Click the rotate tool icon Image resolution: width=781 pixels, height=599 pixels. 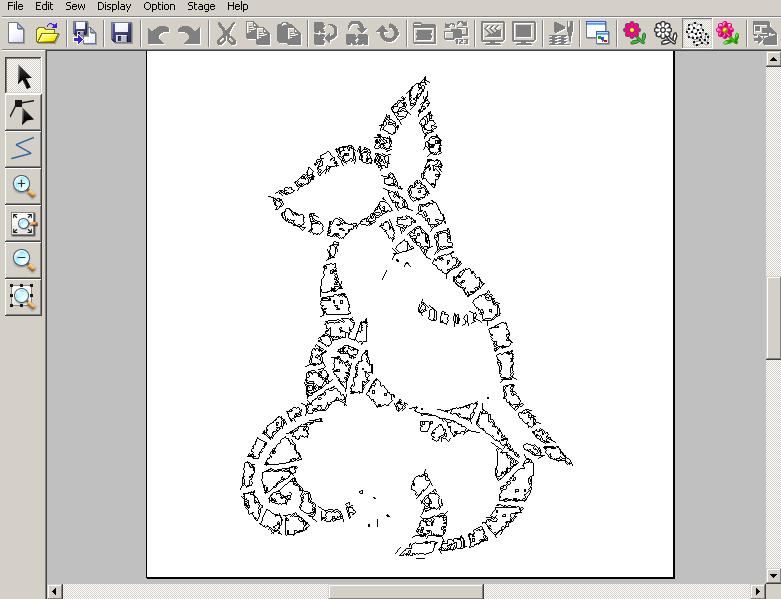point(388,34)
